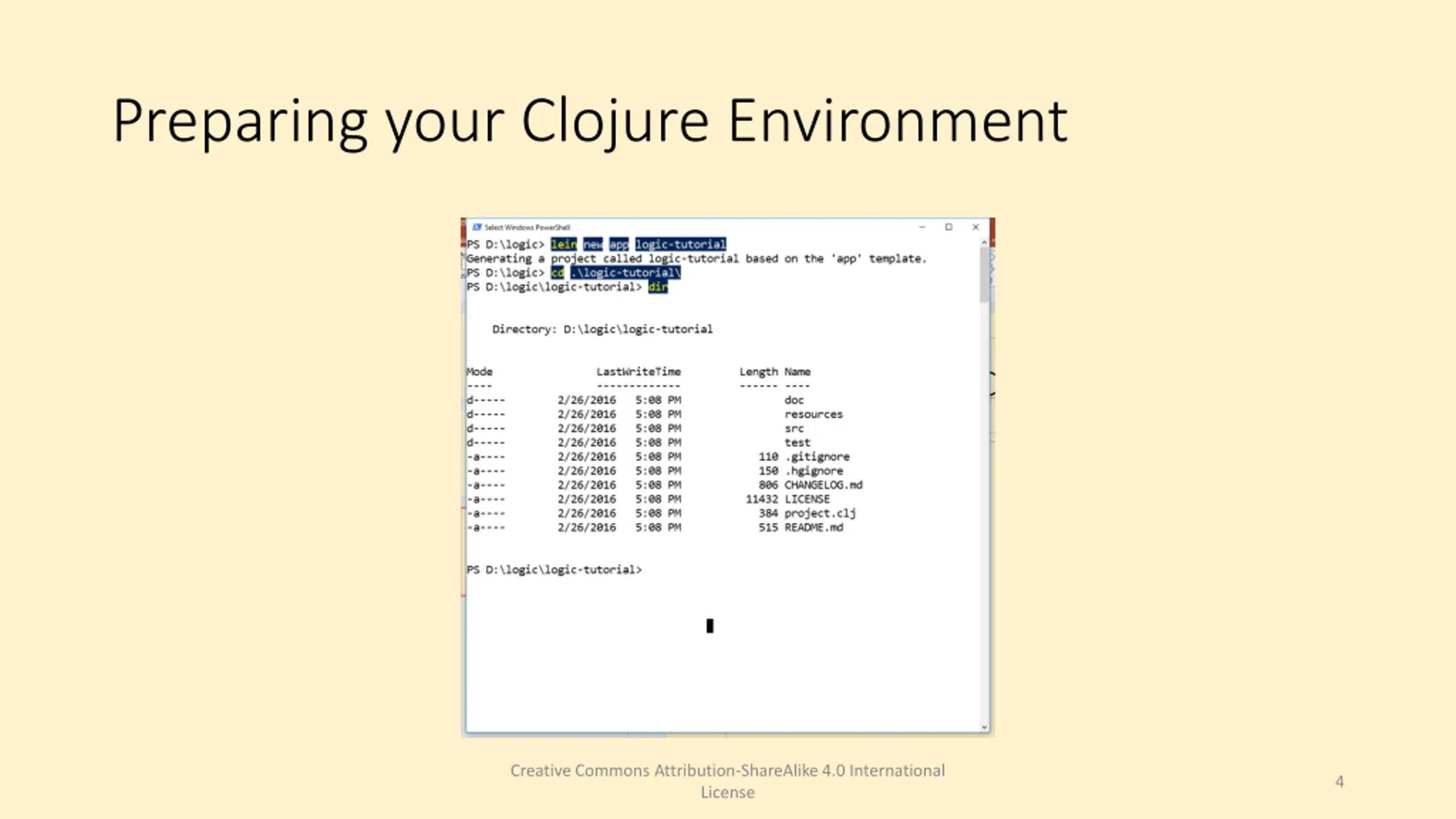This screenshot has width=1456, height=819.
Task: Click the 'src' directory name
Action: [x=794, y=428]
